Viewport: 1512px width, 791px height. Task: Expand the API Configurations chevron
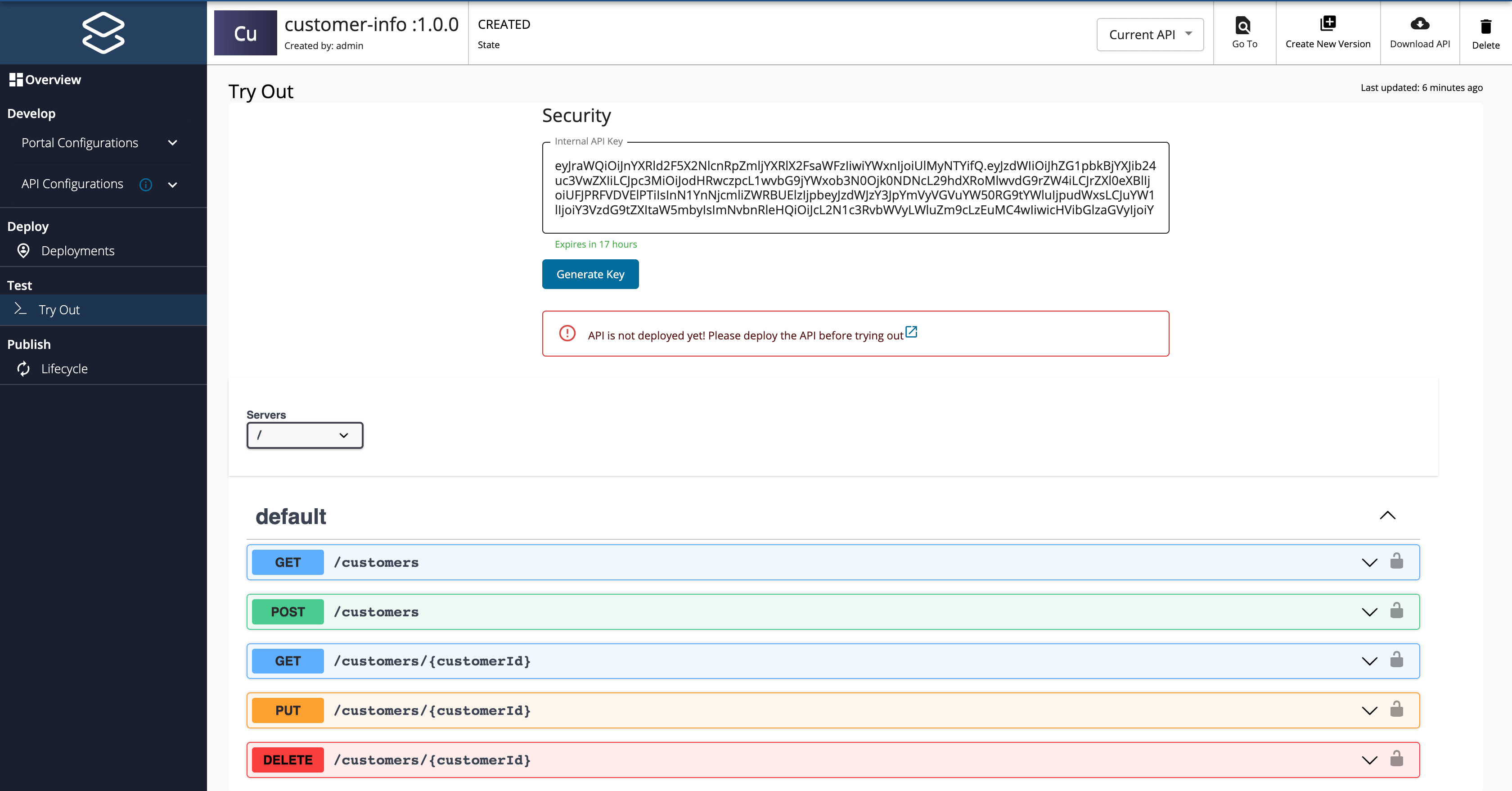(x=172, y=185)
